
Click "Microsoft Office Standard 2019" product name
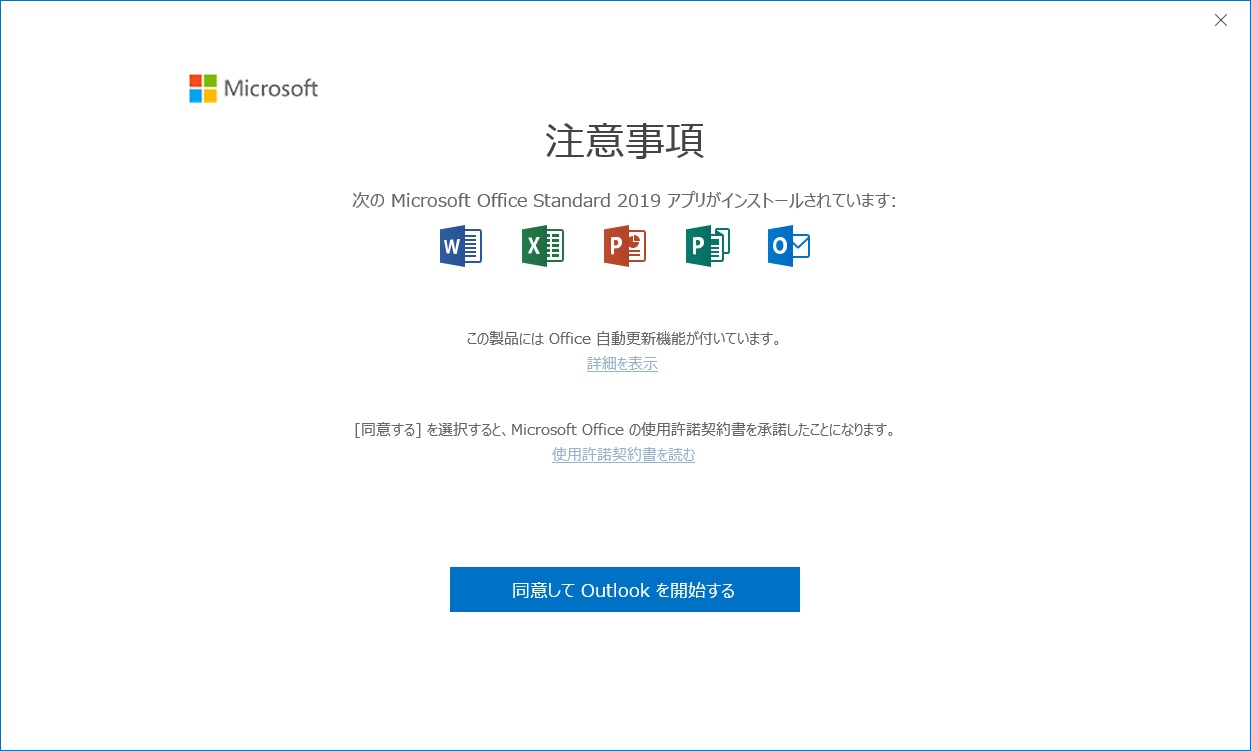click(x=524, y=201)
